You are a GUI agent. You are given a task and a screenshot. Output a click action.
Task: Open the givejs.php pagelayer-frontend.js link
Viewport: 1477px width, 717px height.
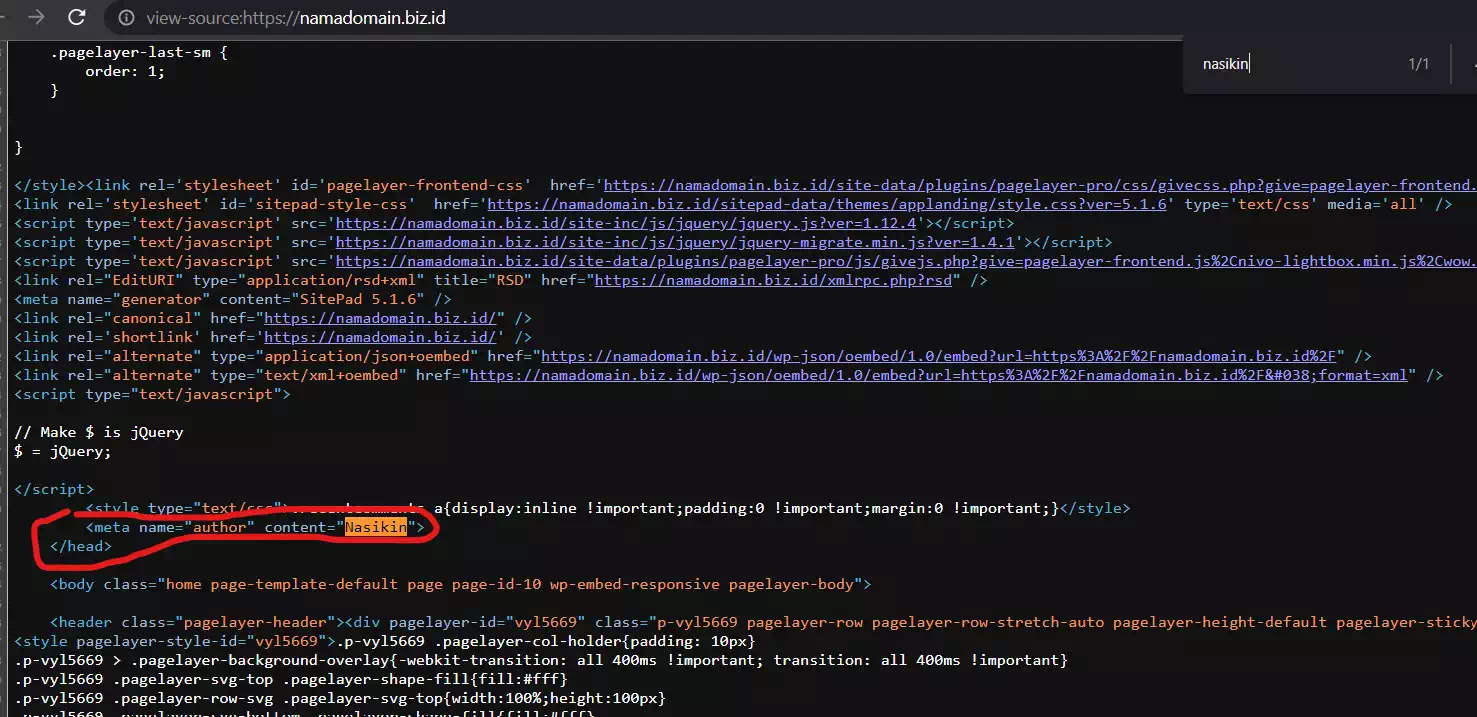coord(906,261)
